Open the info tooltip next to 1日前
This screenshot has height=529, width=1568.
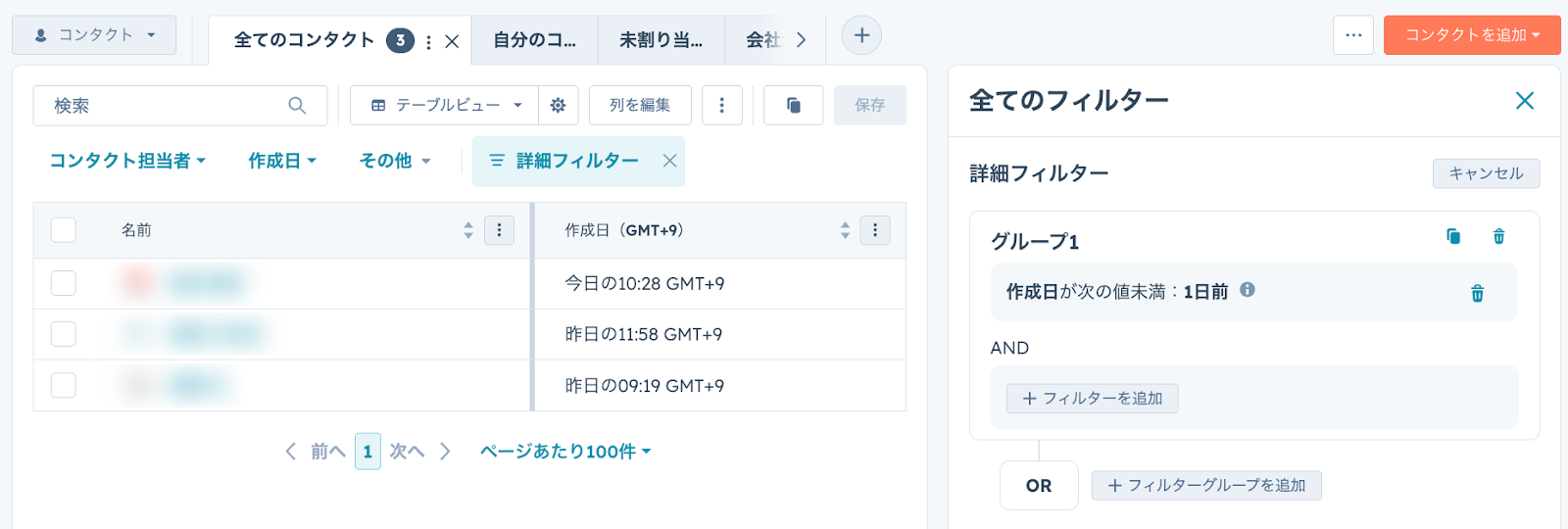[x=1248, y=290]
